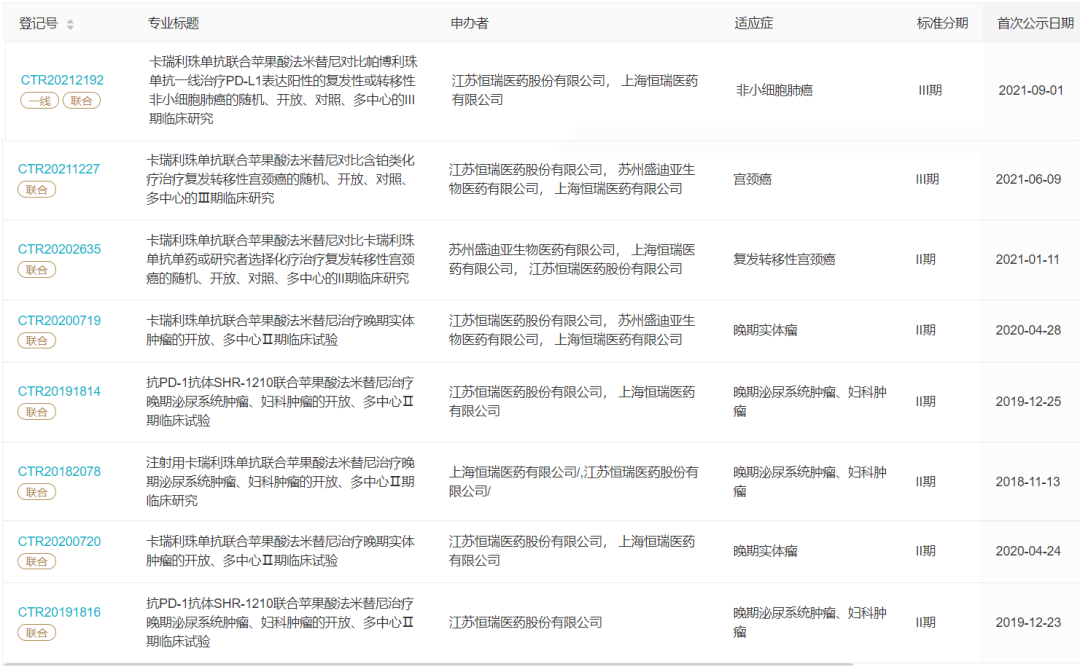This screenshot has height=667, width=1080.
Task: Select the date 2019-12-25
Action: [x=1028, y=401]
